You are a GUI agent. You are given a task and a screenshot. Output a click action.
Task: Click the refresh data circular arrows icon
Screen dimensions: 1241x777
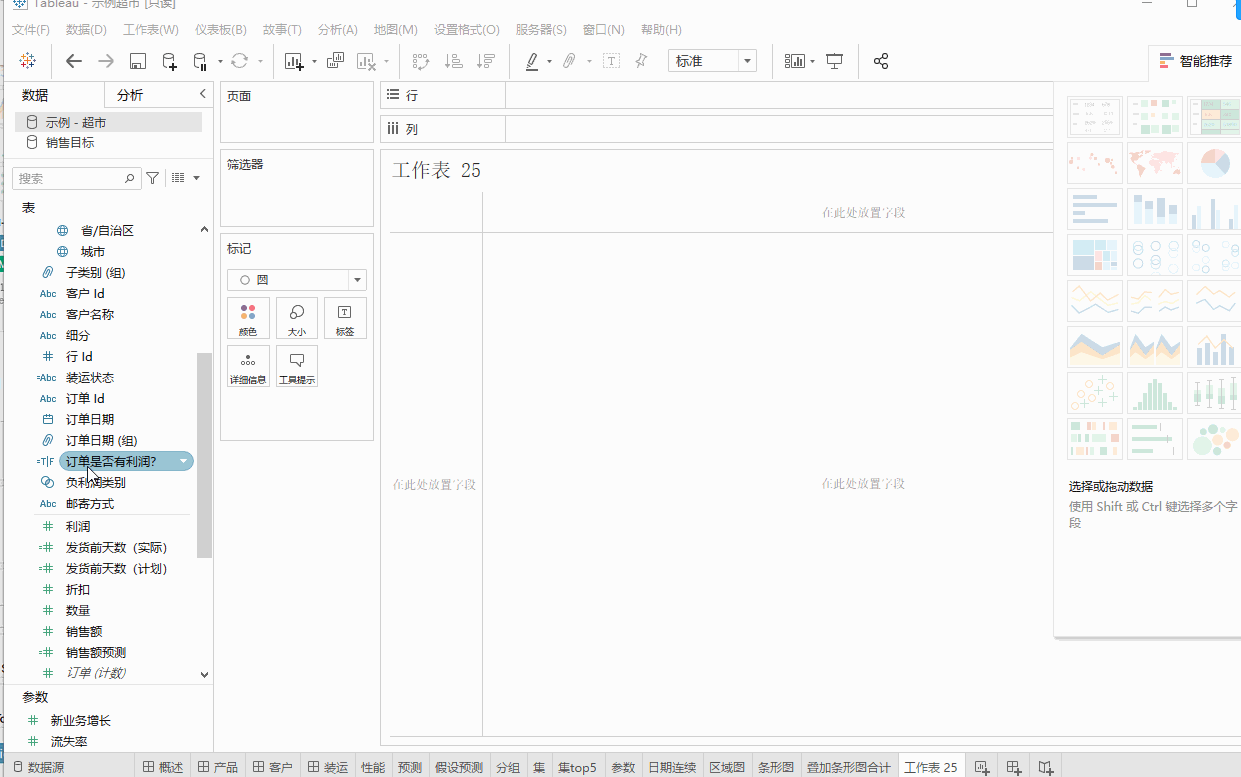pos(239,61)
